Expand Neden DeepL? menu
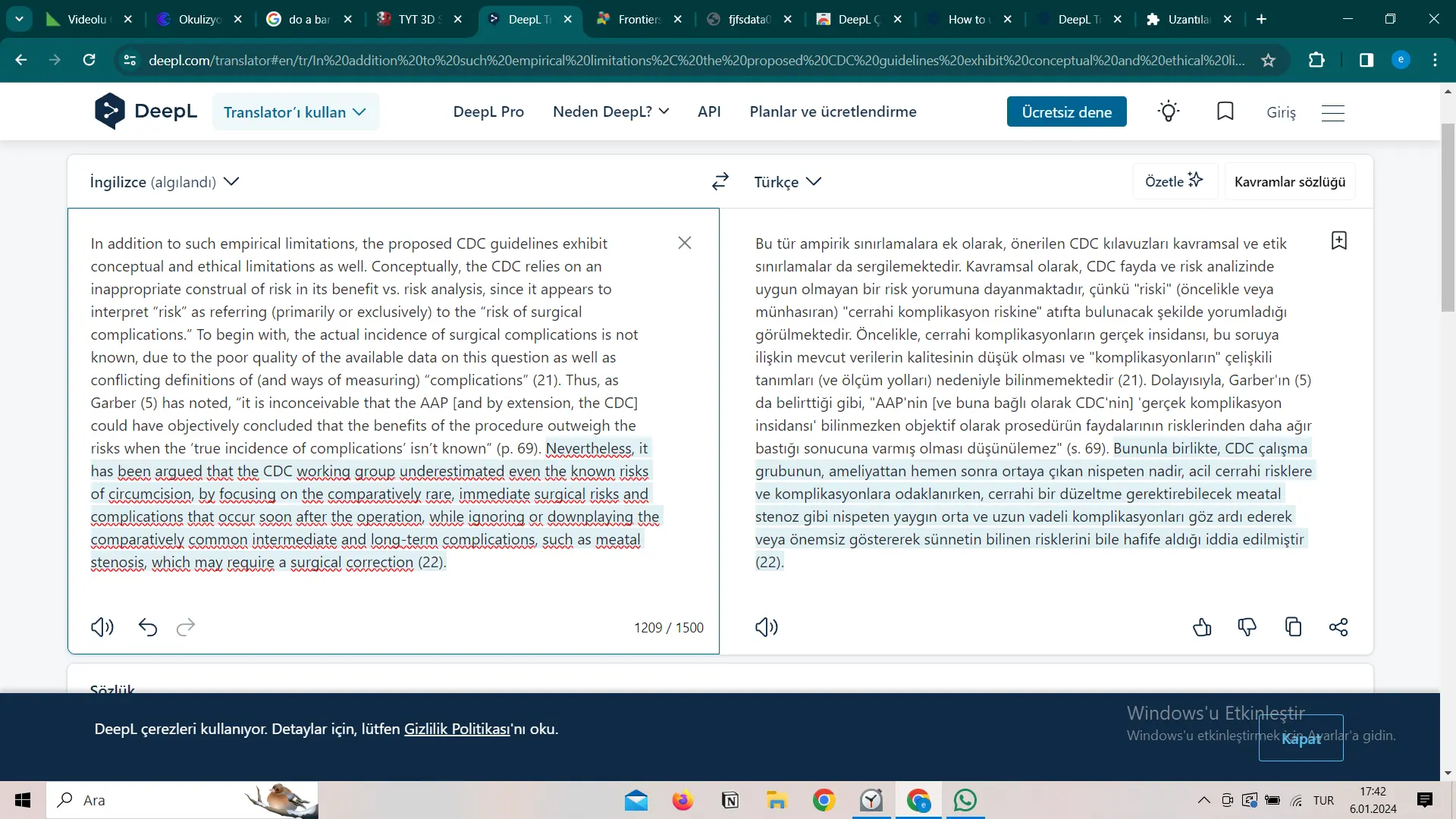This screenshot has height=819, width=1456. [x=610, y=111]
